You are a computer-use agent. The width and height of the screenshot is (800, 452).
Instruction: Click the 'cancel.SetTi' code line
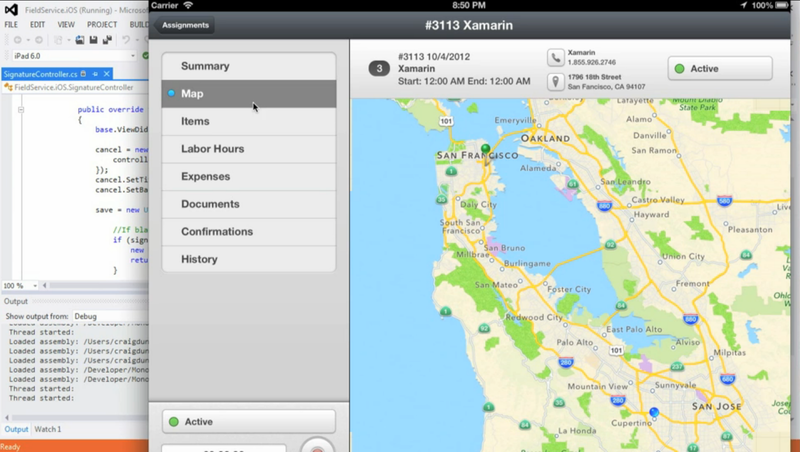(121, 180)
